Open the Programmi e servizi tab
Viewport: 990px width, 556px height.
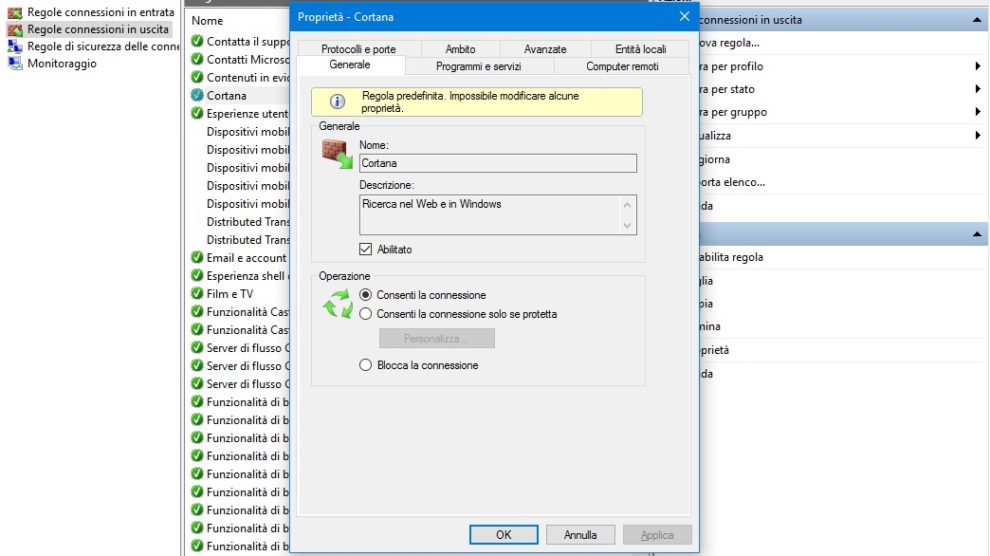[x=479, y=66]
